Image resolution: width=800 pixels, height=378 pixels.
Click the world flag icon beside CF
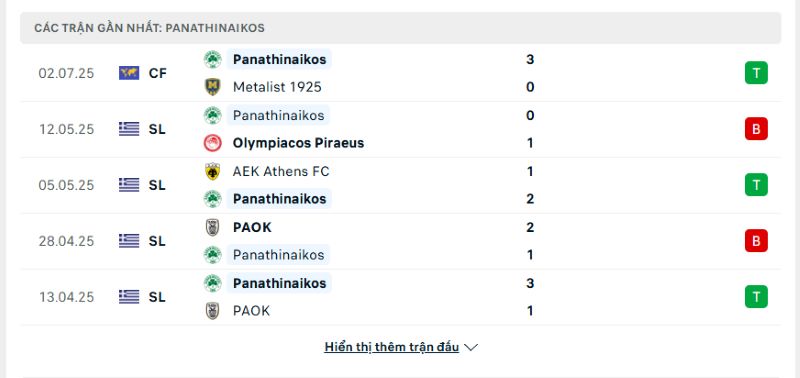click(129, 73)
